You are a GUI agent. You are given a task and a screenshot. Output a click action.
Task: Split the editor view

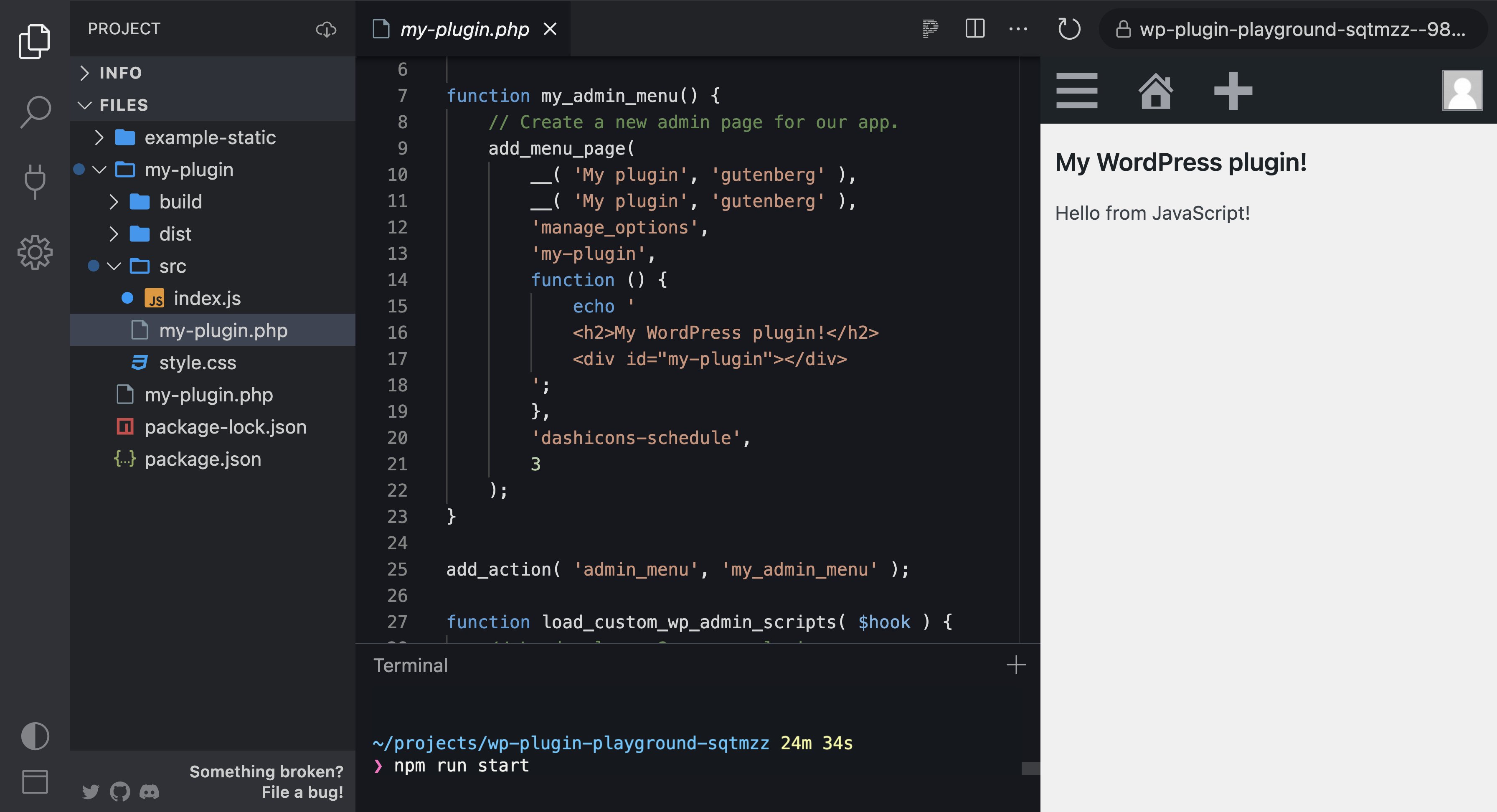(x=974, y=28)
